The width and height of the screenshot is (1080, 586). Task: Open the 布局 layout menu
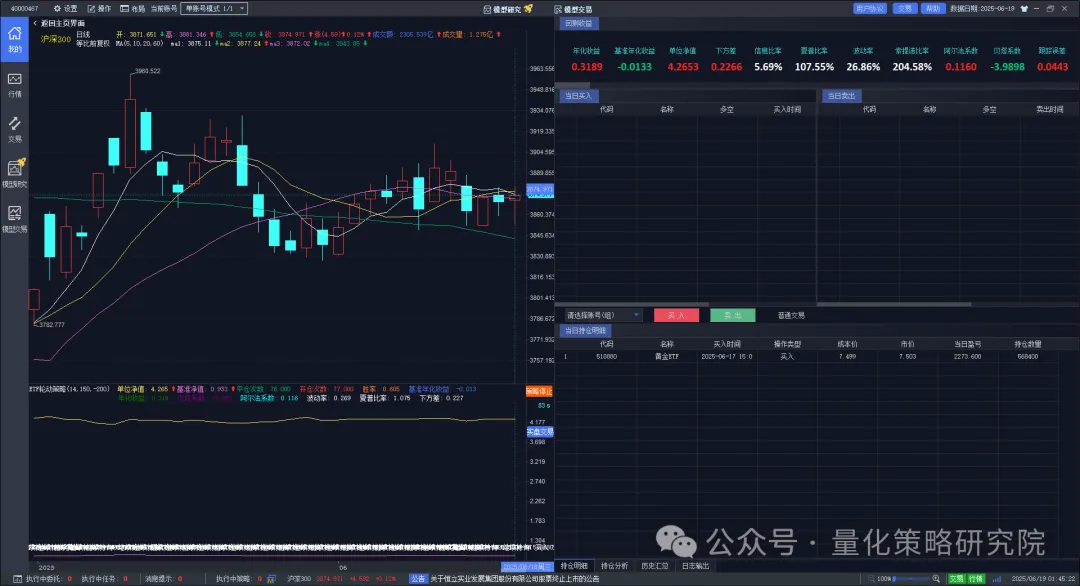[x=132, y=8]
